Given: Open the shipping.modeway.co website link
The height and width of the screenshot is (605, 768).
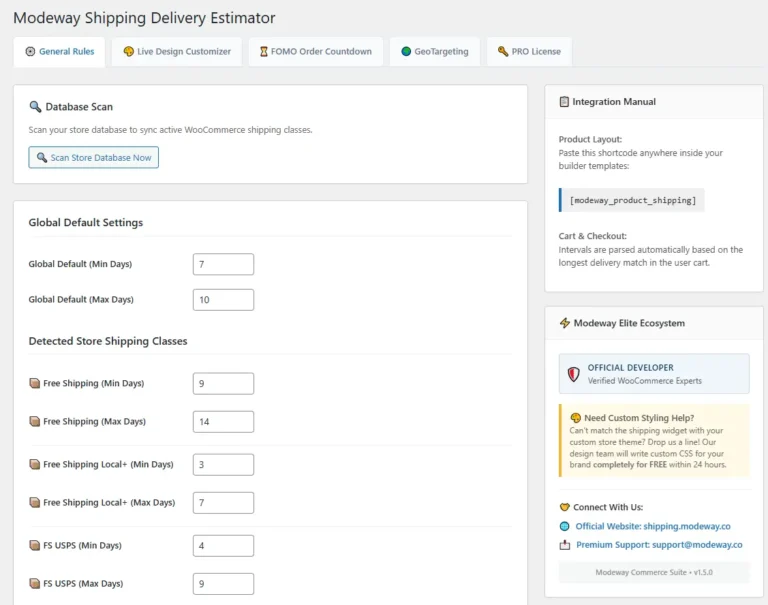Looking at the screenshot, I should click(653, 526).
